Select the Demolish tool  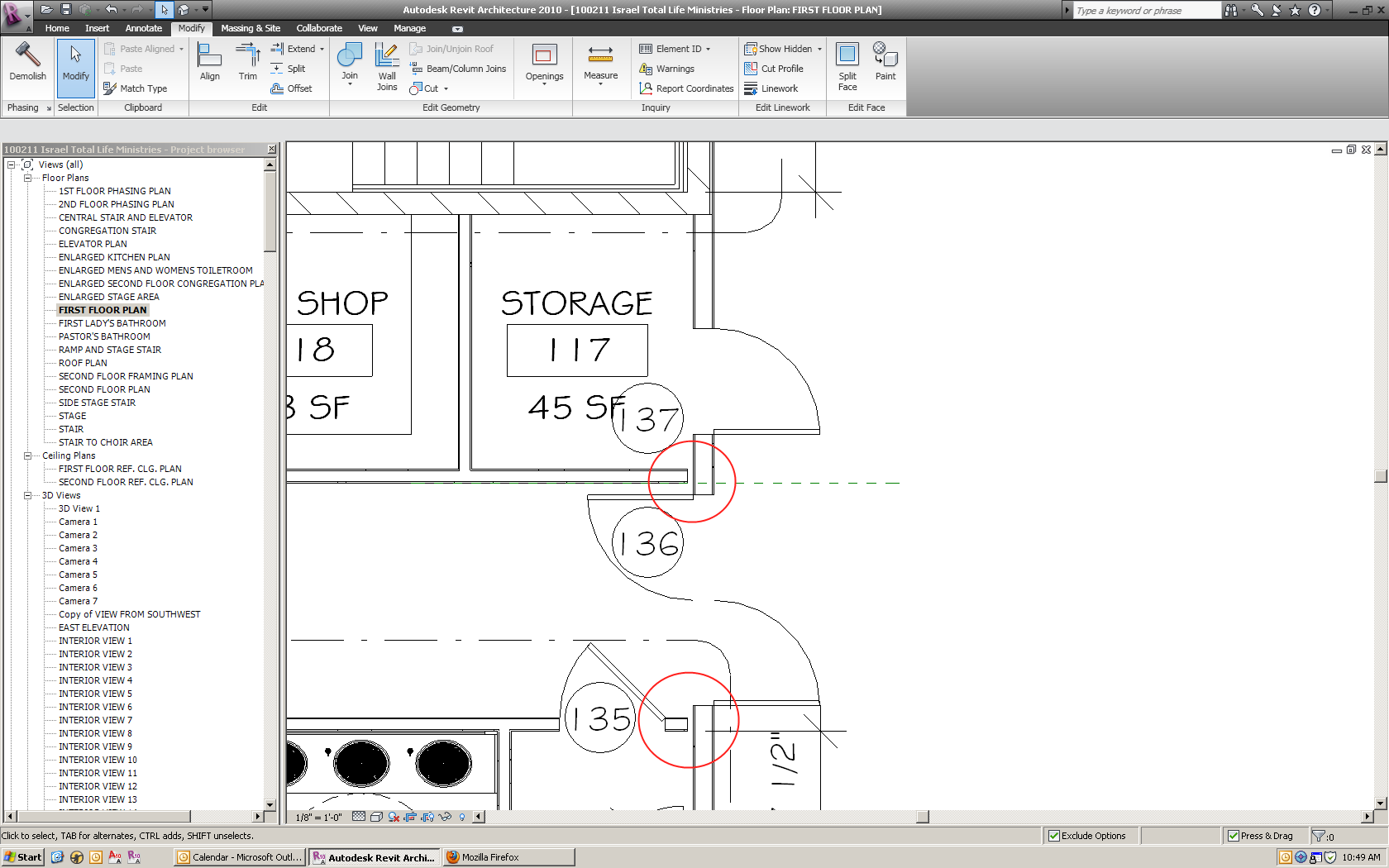[27, 62]
